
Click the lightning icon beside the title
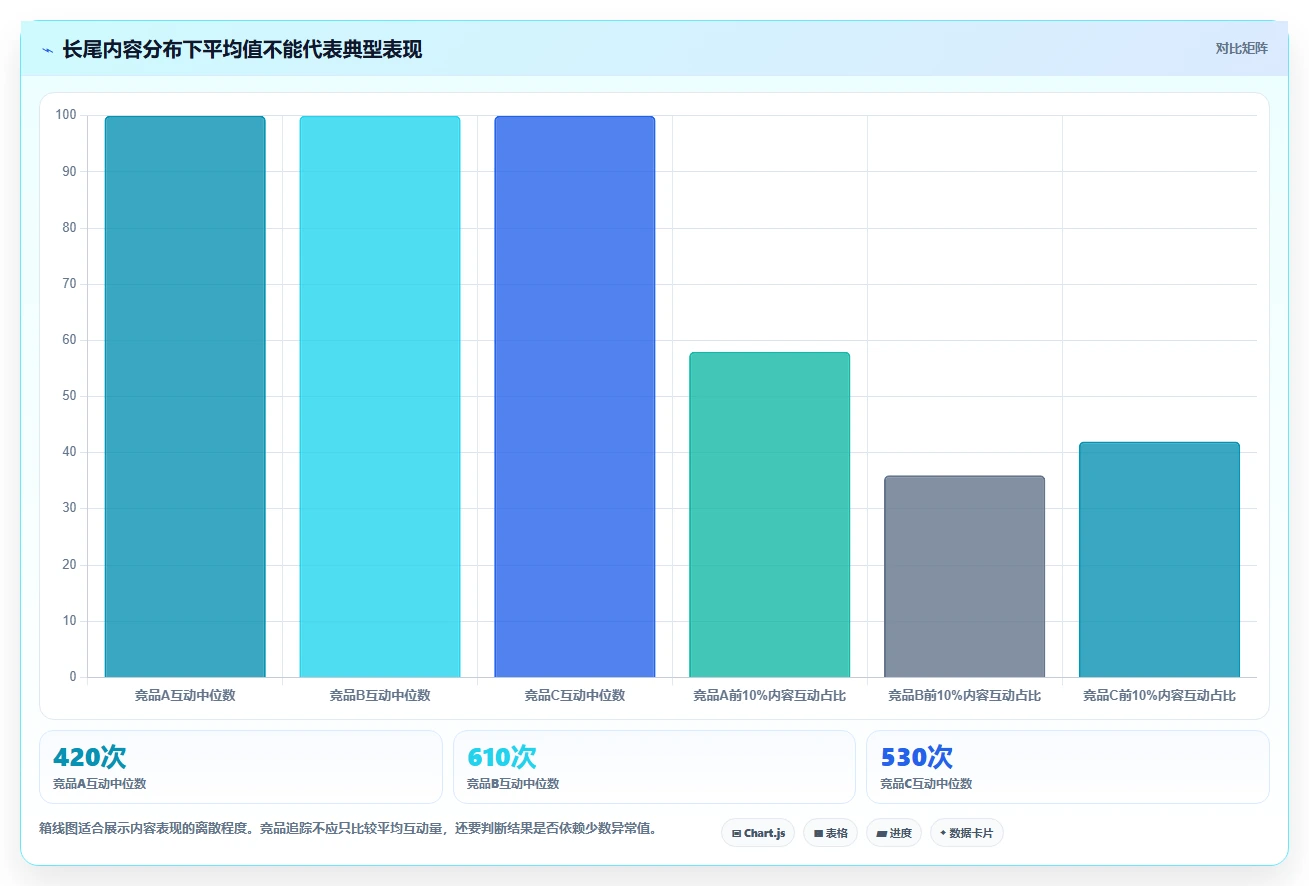tap(47, 50)
